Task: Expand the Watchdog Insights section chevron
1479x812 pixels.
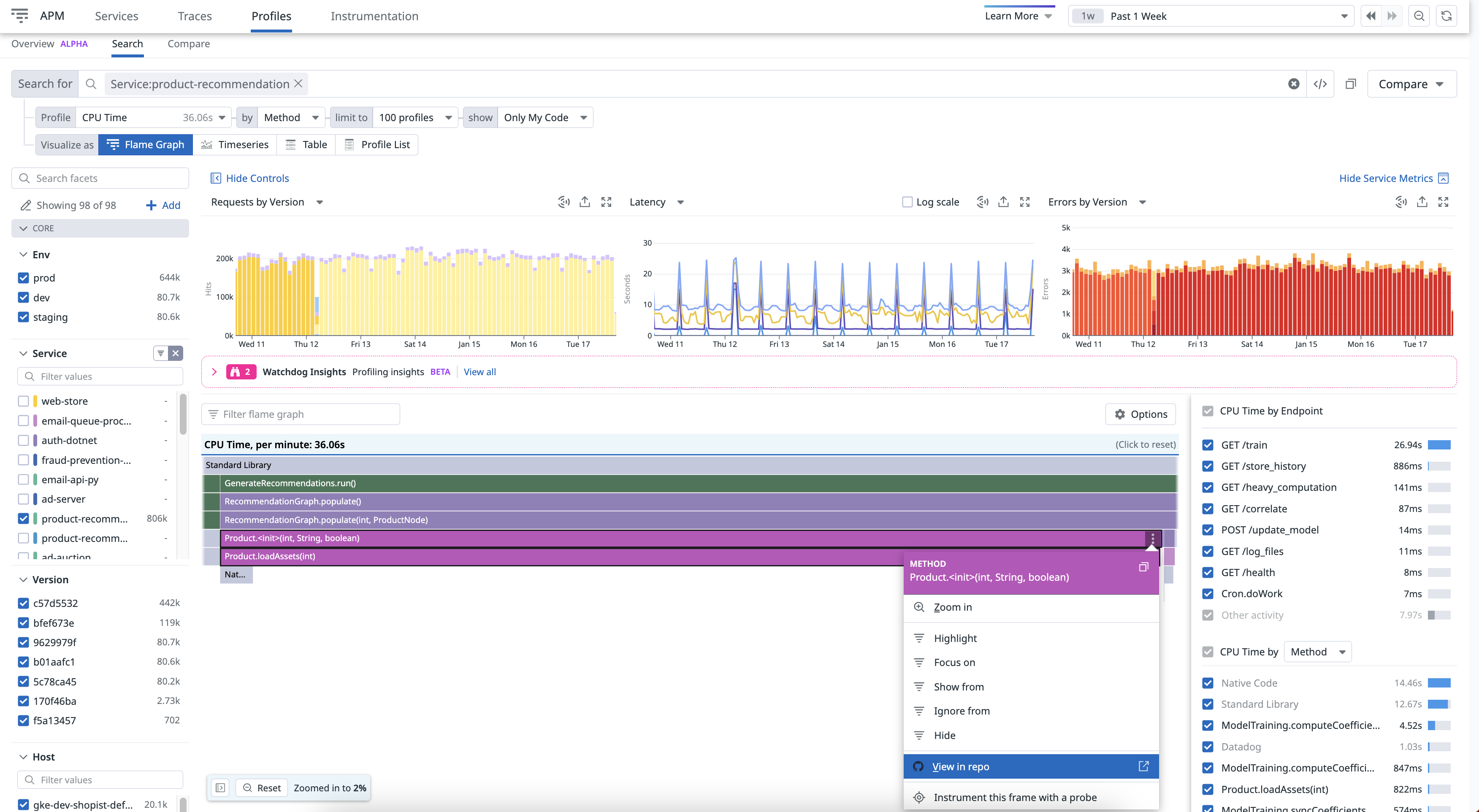Action: point(214,372)
